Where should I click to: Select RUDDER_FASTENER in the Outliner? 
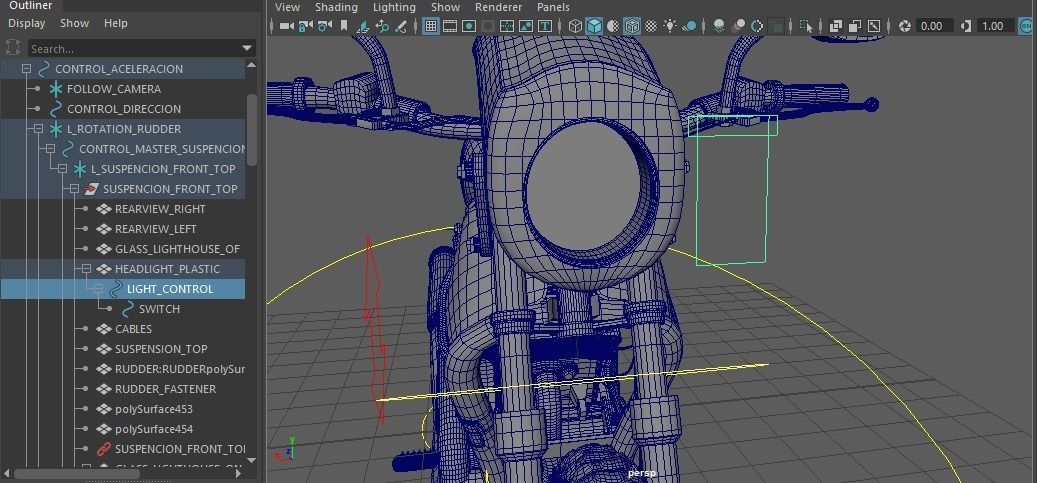(165, 389)
